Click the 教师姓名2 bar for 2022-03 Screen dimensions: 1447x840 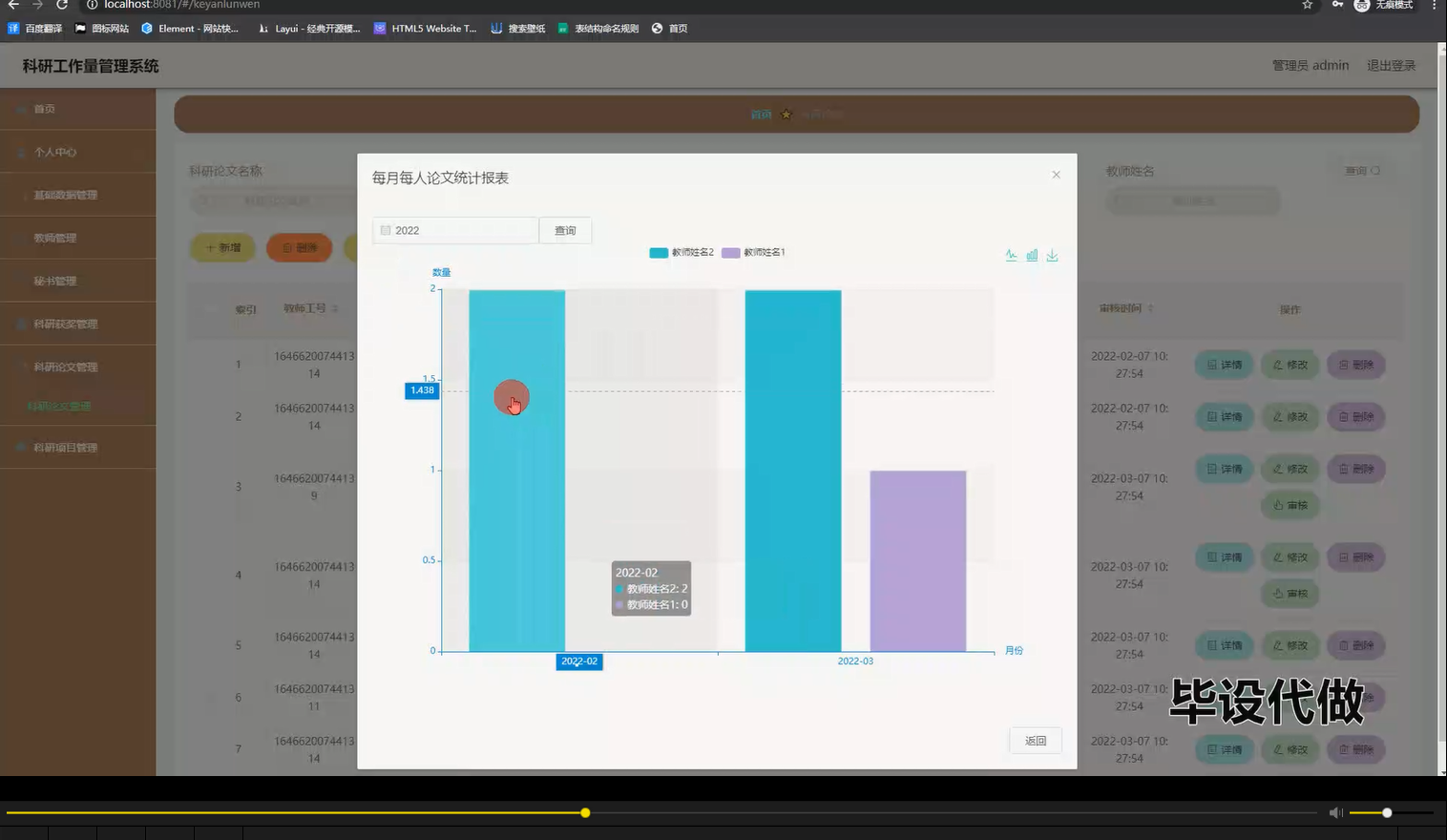pyautogui.click(x=793, y=471)
